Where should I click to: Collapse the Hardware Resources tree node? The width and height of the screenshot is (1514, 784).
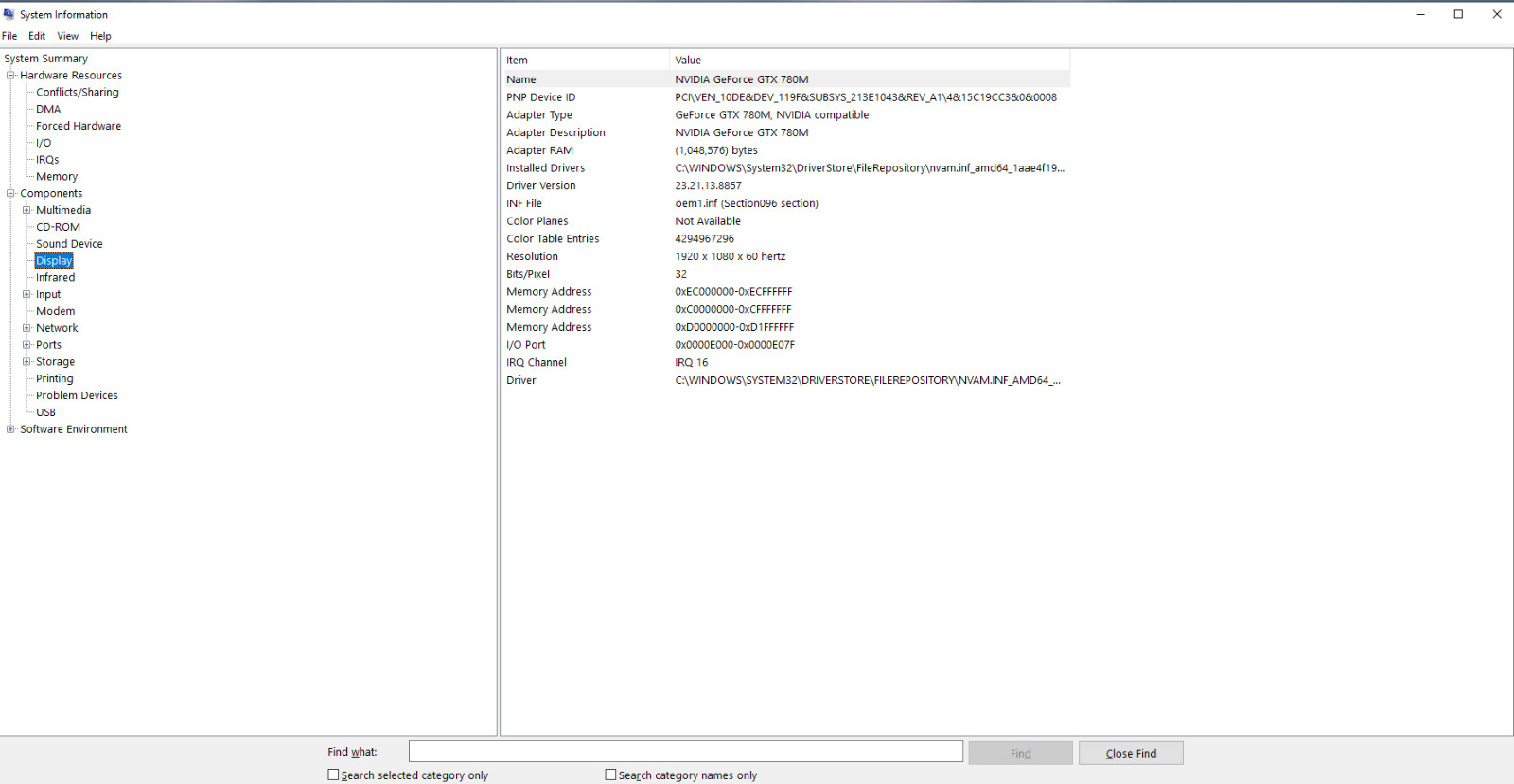(x=10, y=75)
